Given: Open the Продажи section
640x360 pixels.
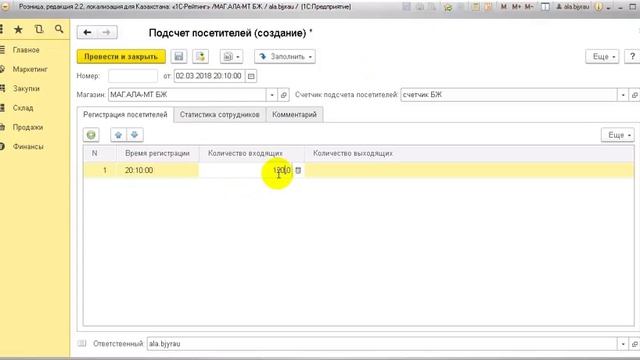Looking at the screenshot, I should (27, 127).
